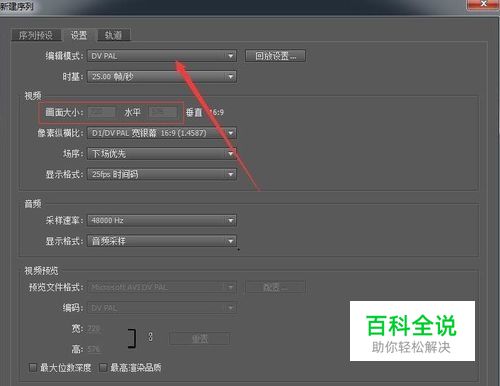
Task: Open the 预览文件格式 dropdown
Action: tap(162, 287)
